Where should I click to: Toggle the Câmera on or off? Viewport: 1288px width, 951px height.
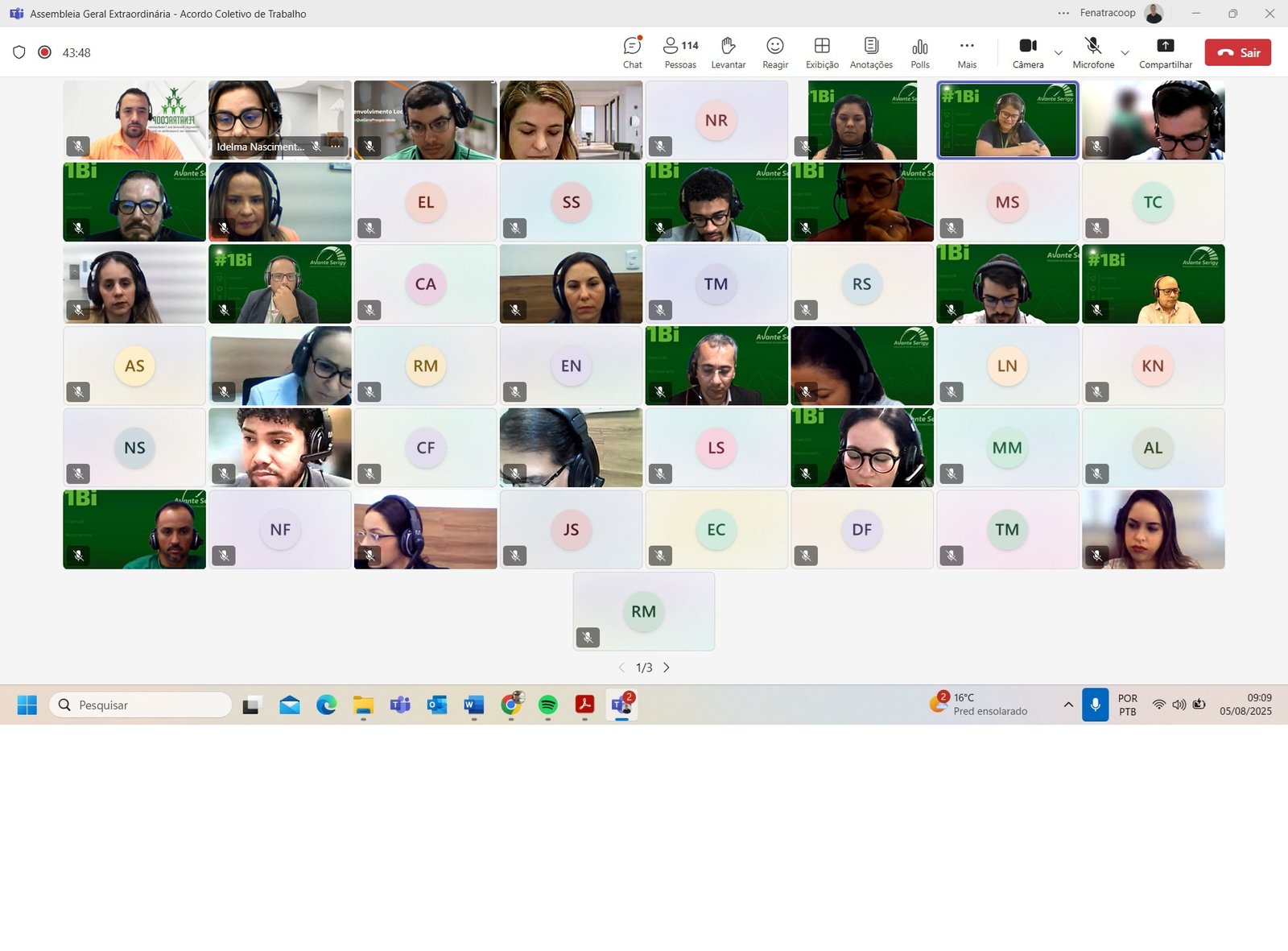(x=1028, y=52)
